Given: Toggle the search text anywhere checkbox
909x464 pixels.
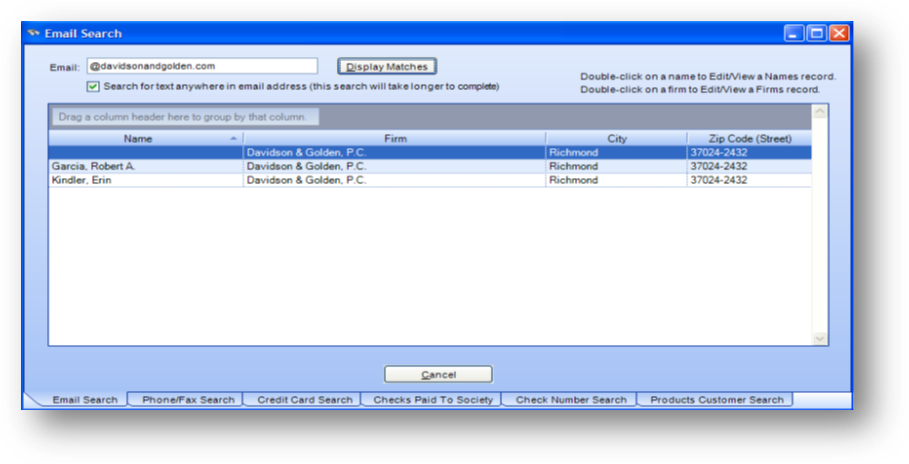Looking at the screenshot, I should [x=93, y=86].
